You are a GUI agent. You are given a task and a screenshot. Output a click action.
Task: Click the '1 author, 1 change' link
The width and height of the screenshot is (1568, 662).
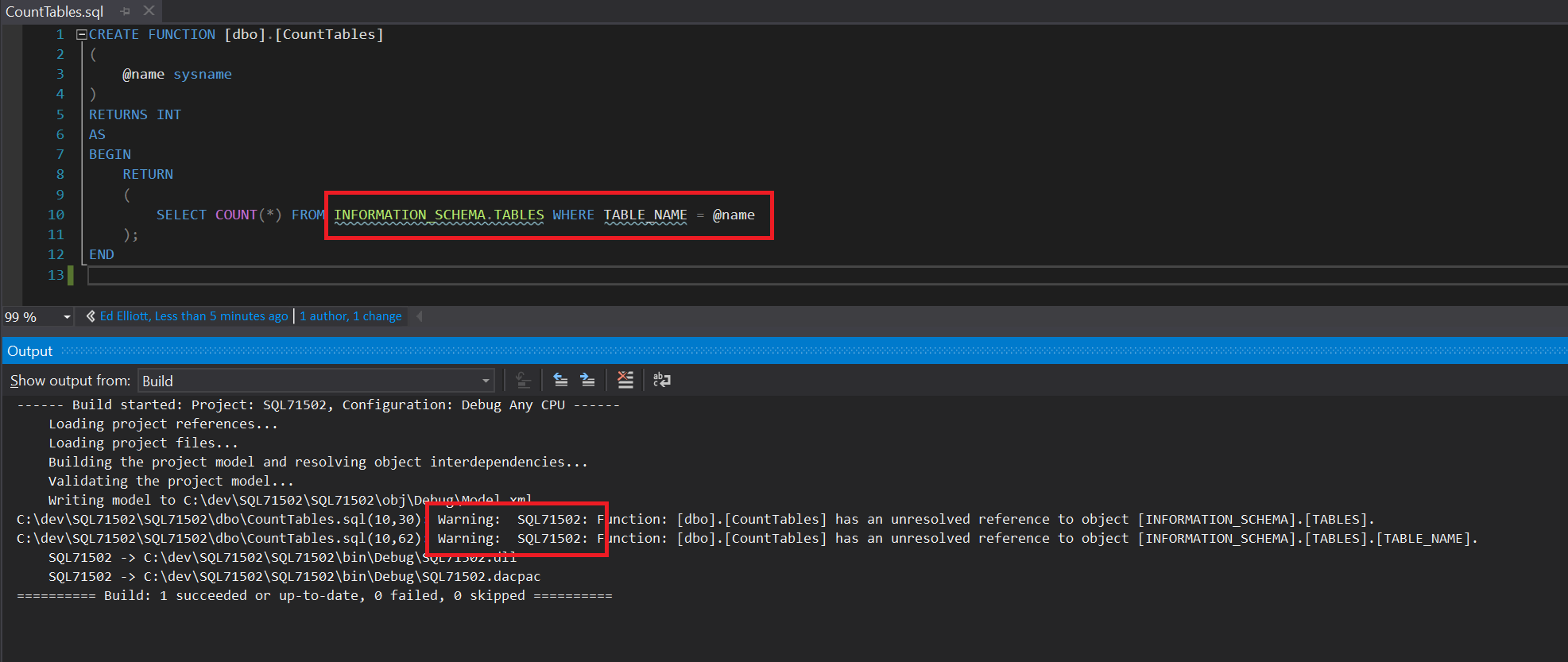pos(350,316)
